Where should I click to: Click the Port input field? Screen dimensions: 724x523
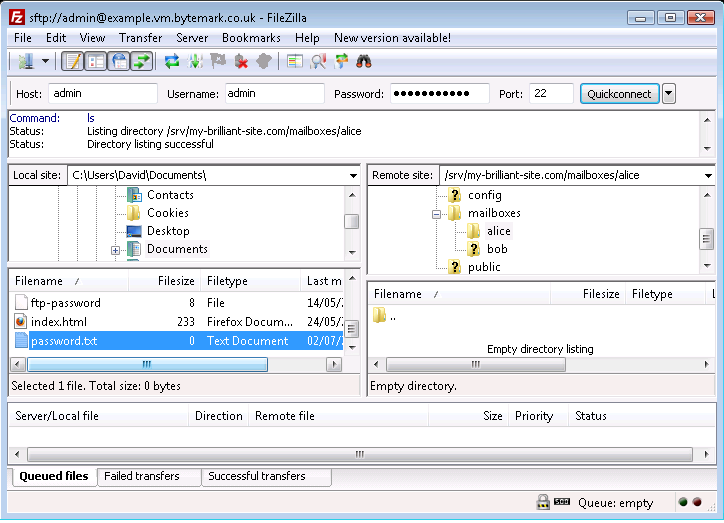pos(550,94)
